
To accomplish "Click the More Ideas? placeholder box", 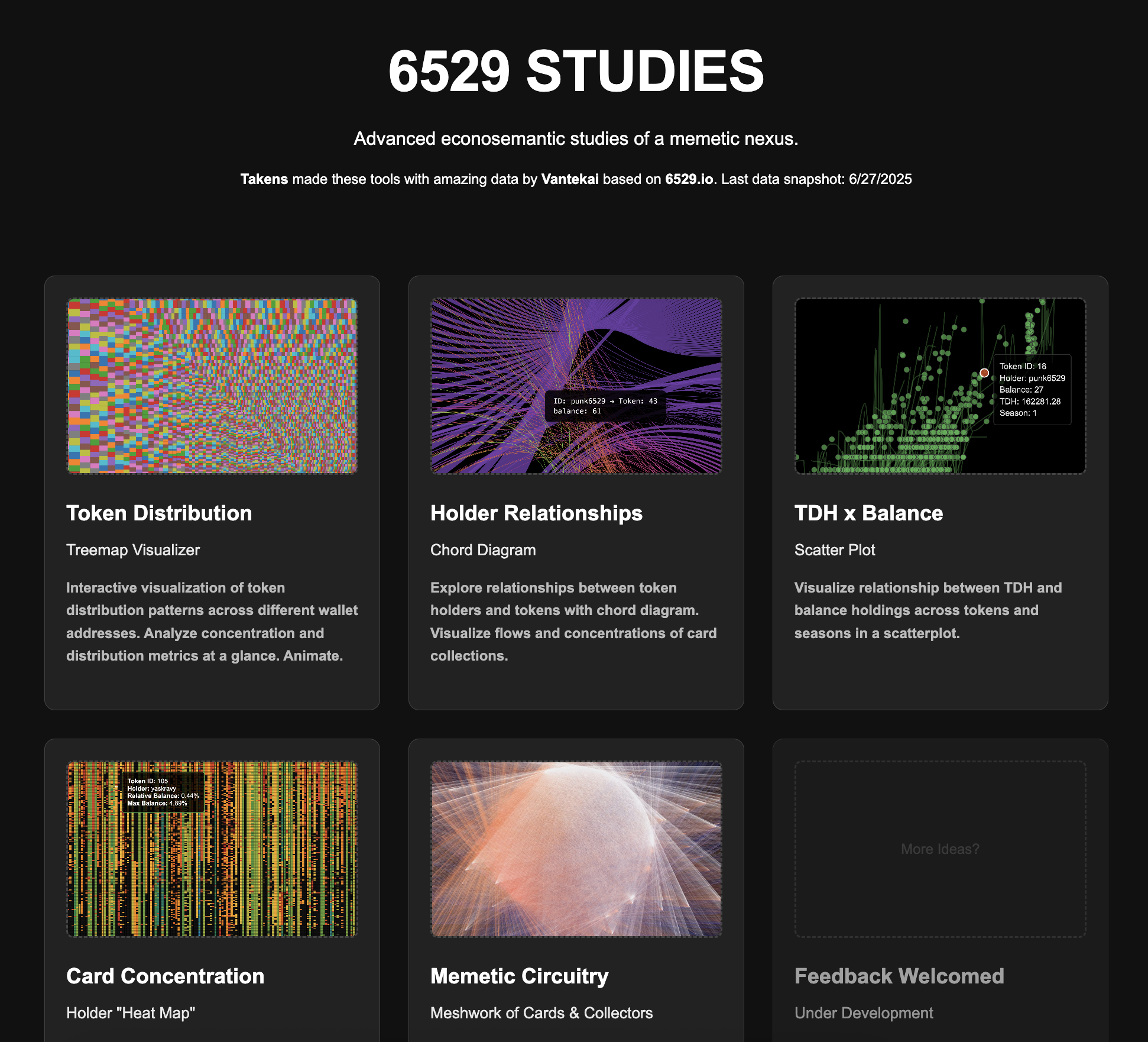I will 940,849.
